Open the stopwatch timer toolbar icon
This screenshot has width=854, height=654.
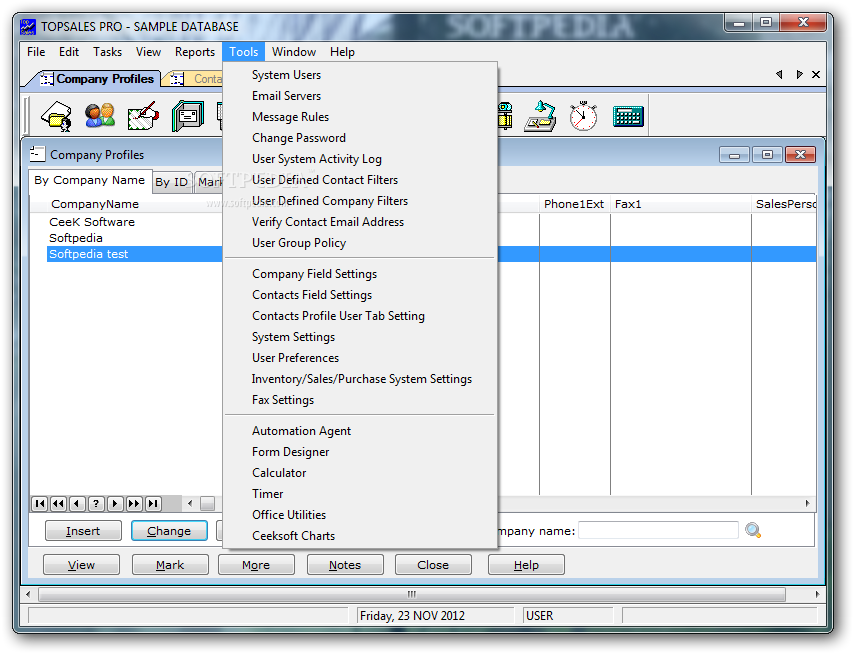[x=583, y=116]
